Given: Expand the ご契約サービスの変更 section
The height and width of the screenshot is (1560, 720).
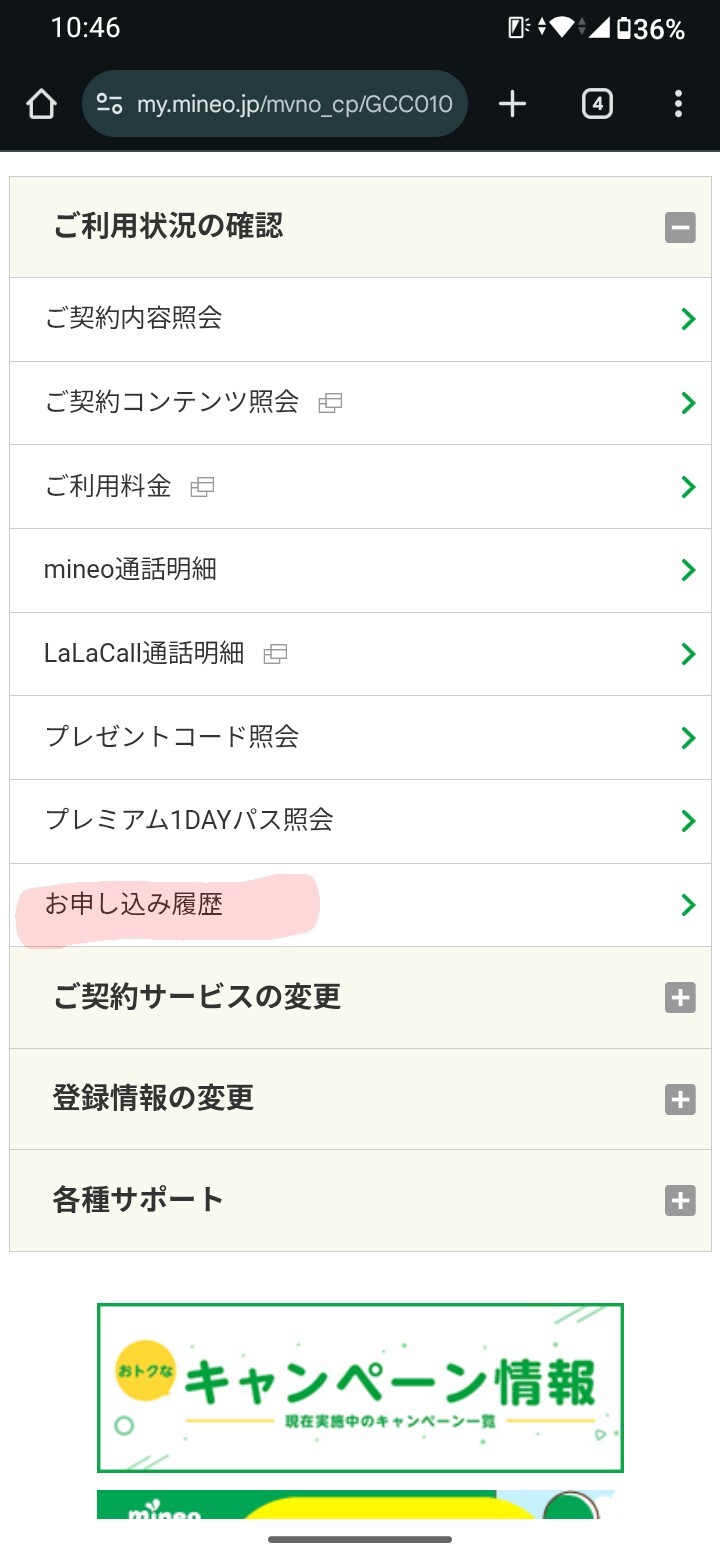Looking at the screenshot, I should tap(680, 997).
